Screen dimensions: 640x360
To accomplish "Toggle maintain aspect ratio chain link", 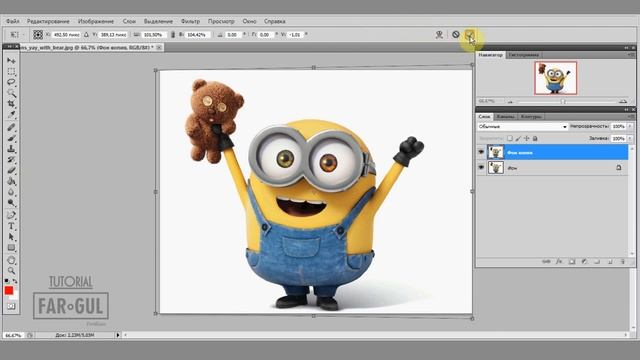I will point(173,35).
